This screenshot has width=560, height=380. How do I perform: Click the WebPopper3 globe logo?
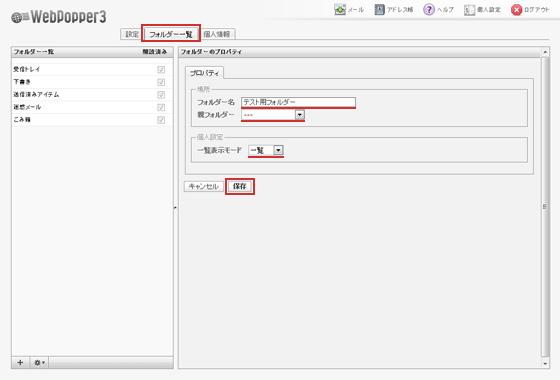[x=20, y=17]
